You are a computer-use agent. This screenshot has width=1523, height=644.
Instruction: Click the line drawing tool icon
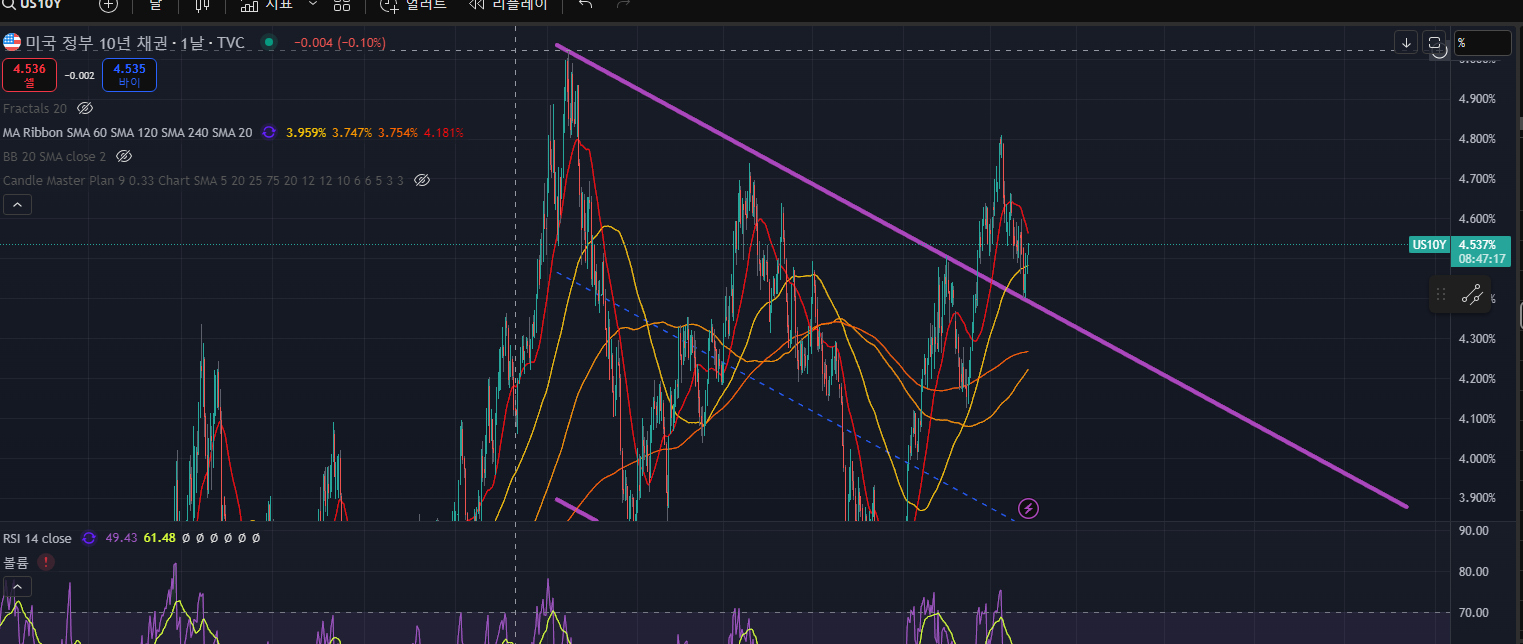(x=1471, y=294)
